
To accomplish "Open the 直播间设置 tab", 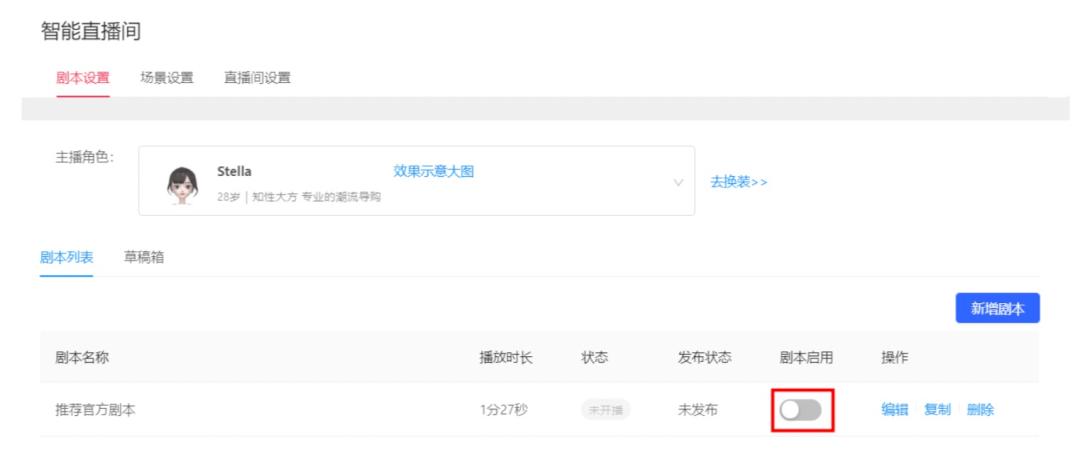I will point(257,78).
